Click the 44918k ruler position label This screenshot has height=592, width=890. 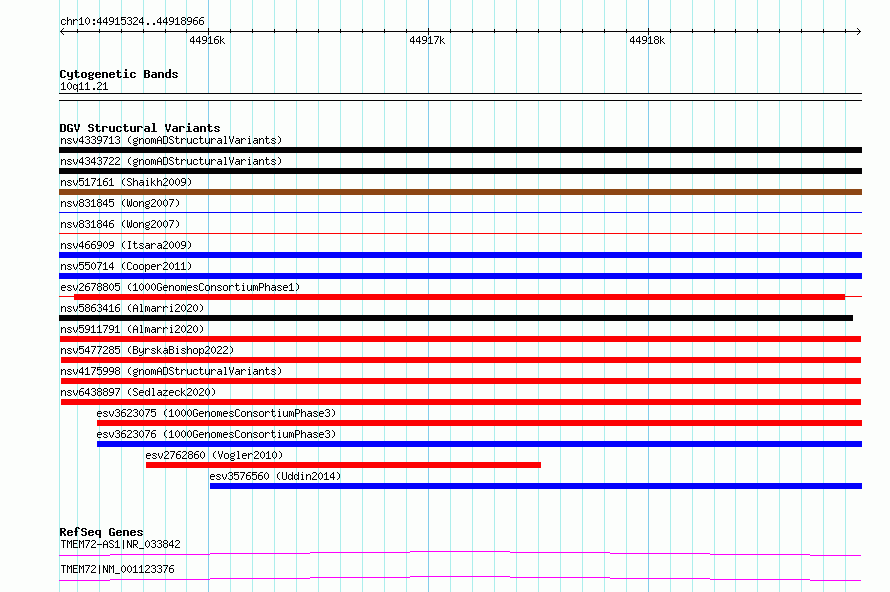(647, 40)
